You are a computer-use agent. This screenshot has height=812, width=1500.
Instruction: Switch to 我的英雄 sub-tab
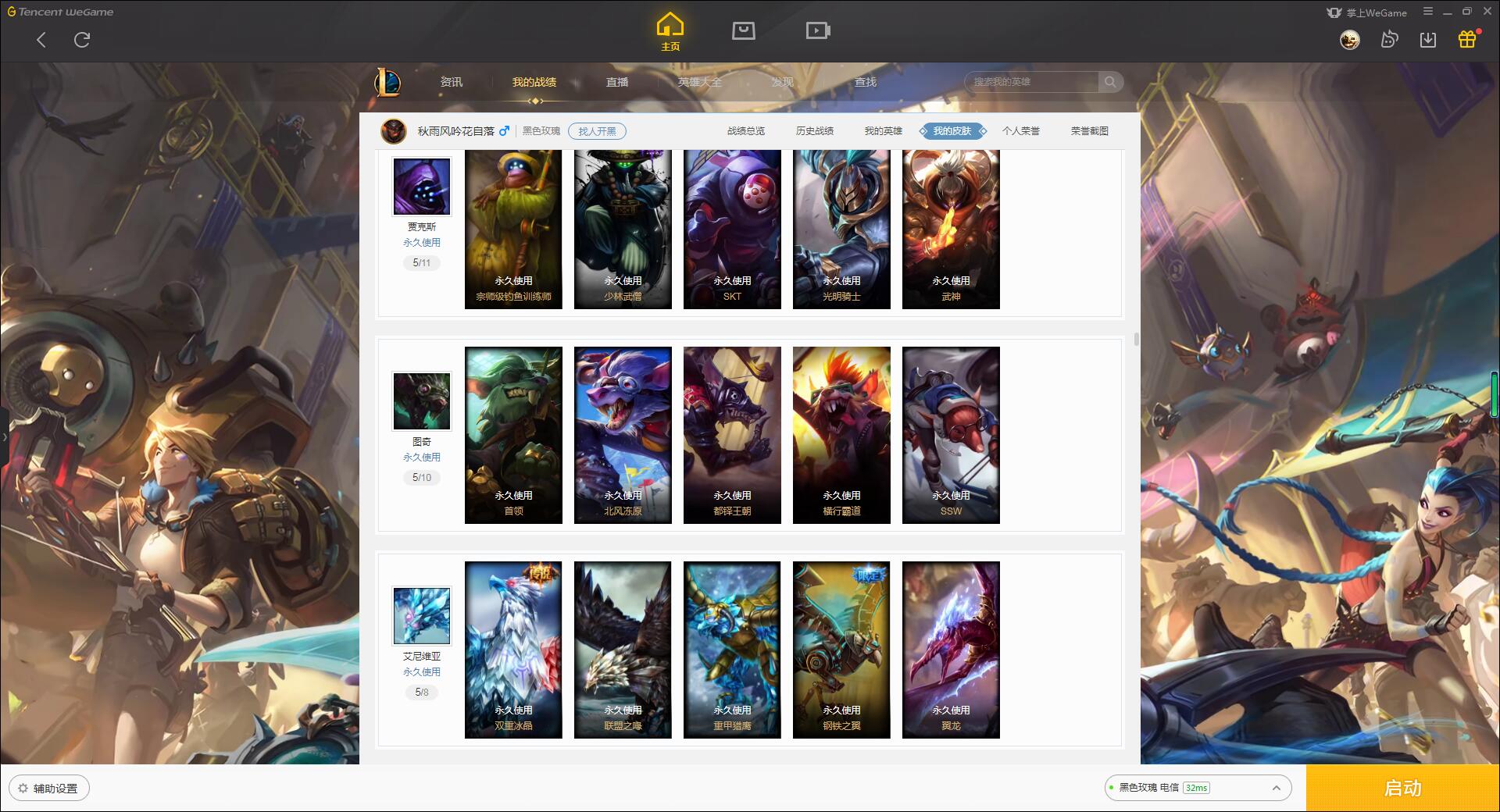pyautogui.click(x=884, y=131)
